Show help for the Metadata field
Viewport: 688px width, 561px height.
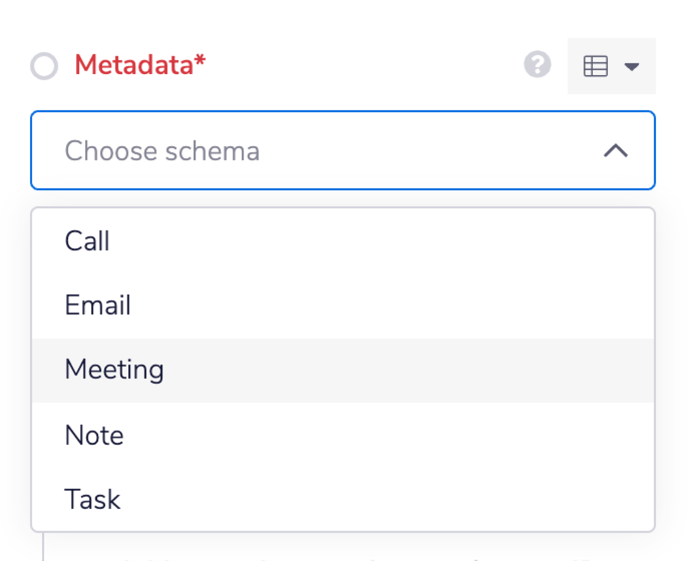538,65
